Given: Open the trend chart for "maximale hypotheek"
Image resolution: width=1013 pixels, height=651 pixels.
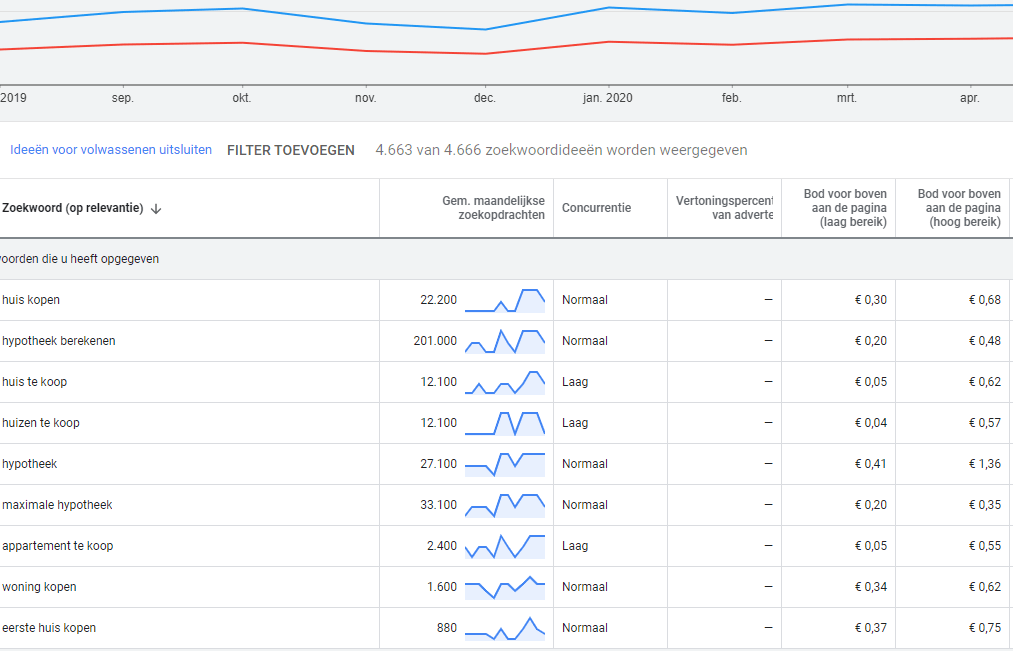Looking at the screenshot, I should [x=505, y=504].
